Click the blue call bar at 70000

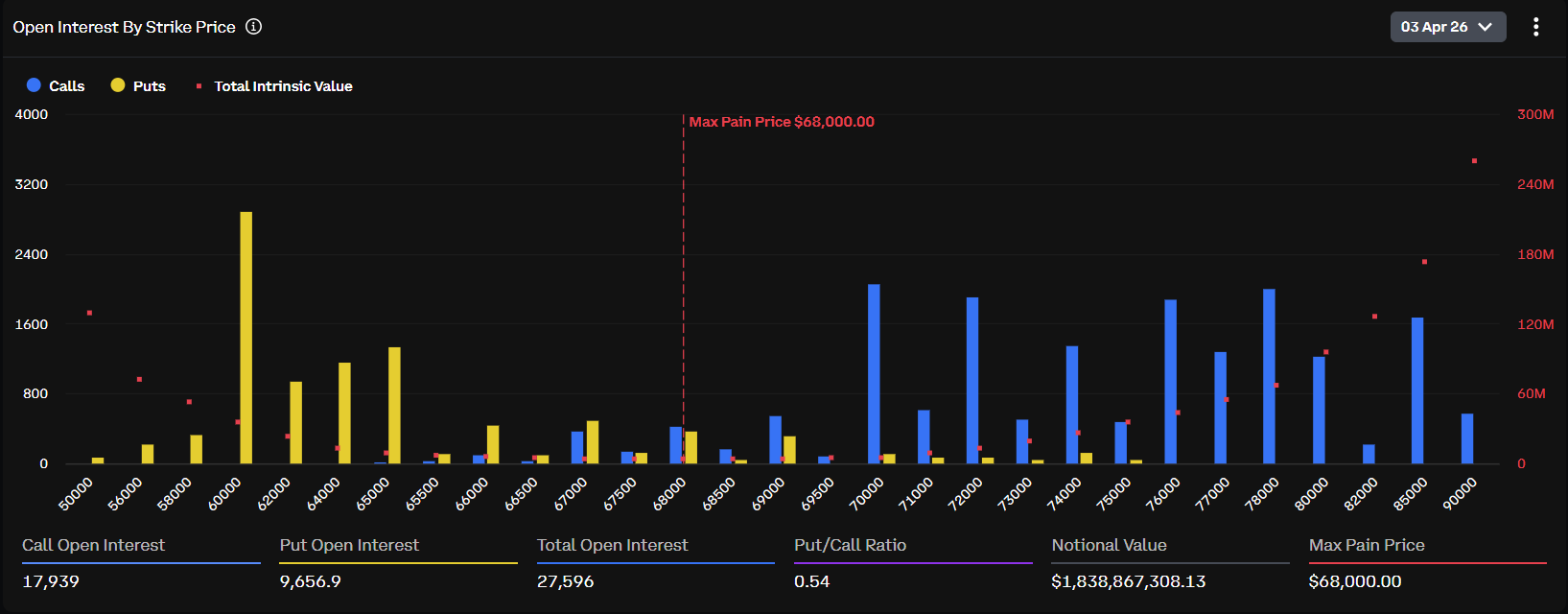874,374
